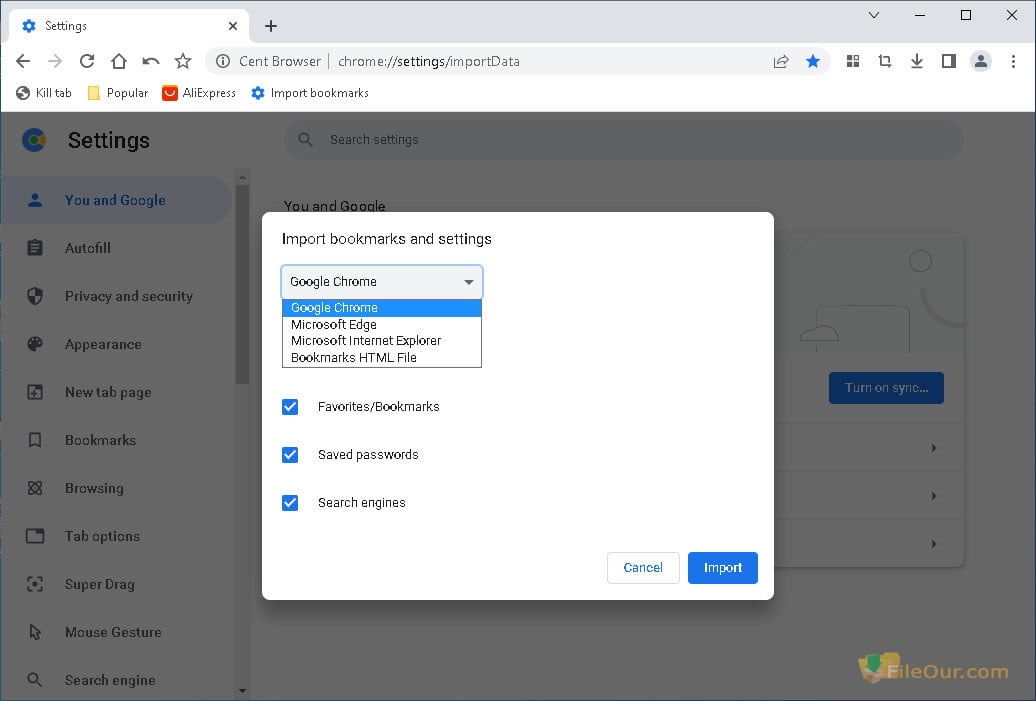This screenshot has width=1036, height=701.
Task: Choose Bookmarks HTML File option
Action: point(382,357)
